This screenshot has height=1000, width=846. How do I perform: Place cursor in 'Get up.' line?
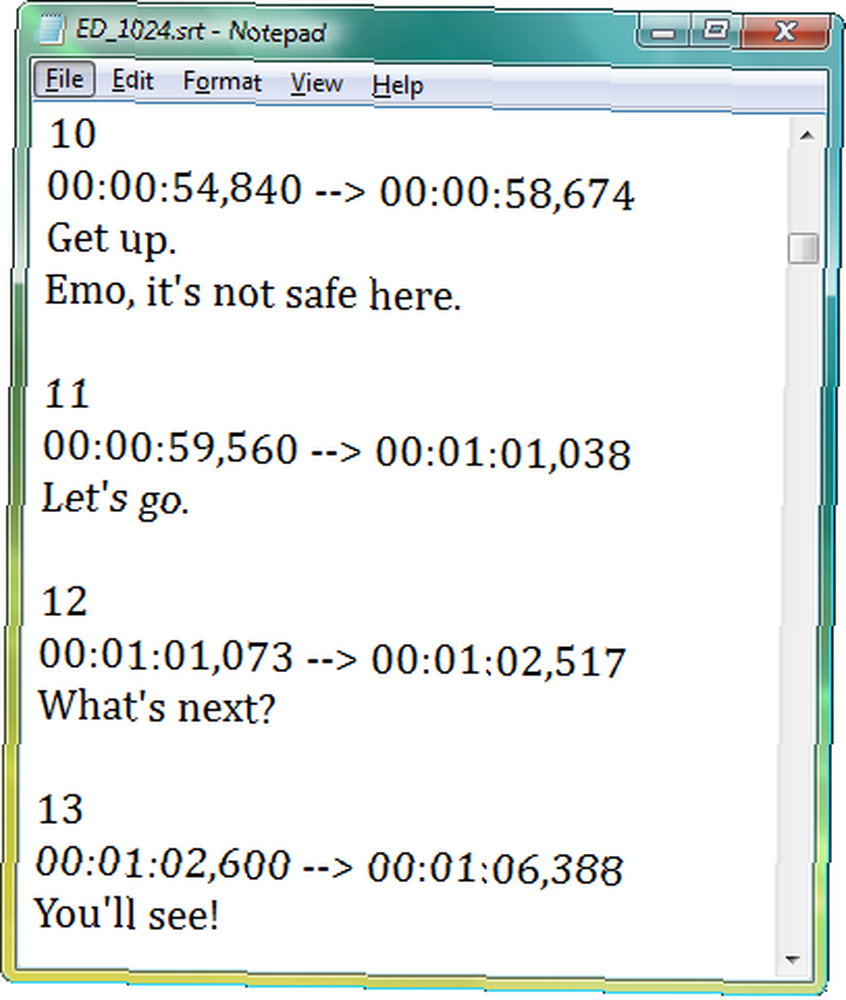click(112, 240)
